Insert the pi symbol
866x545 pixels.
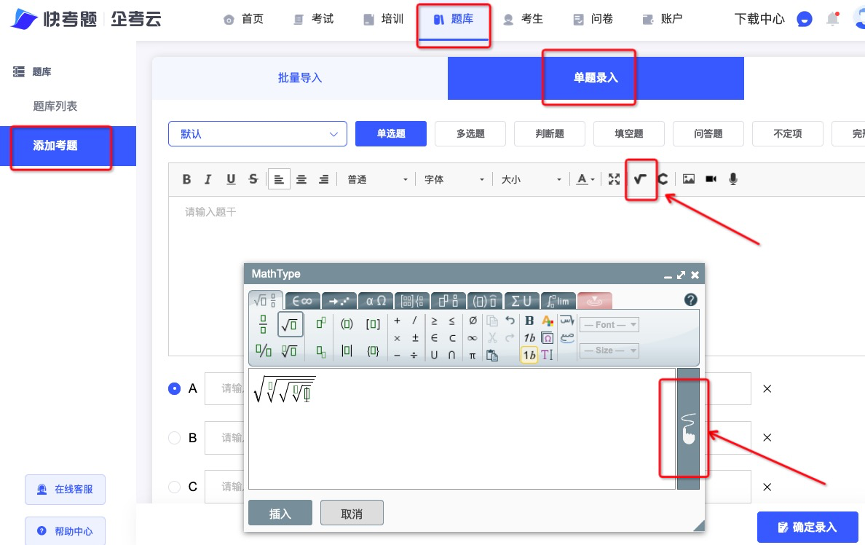tap(472, 356)
